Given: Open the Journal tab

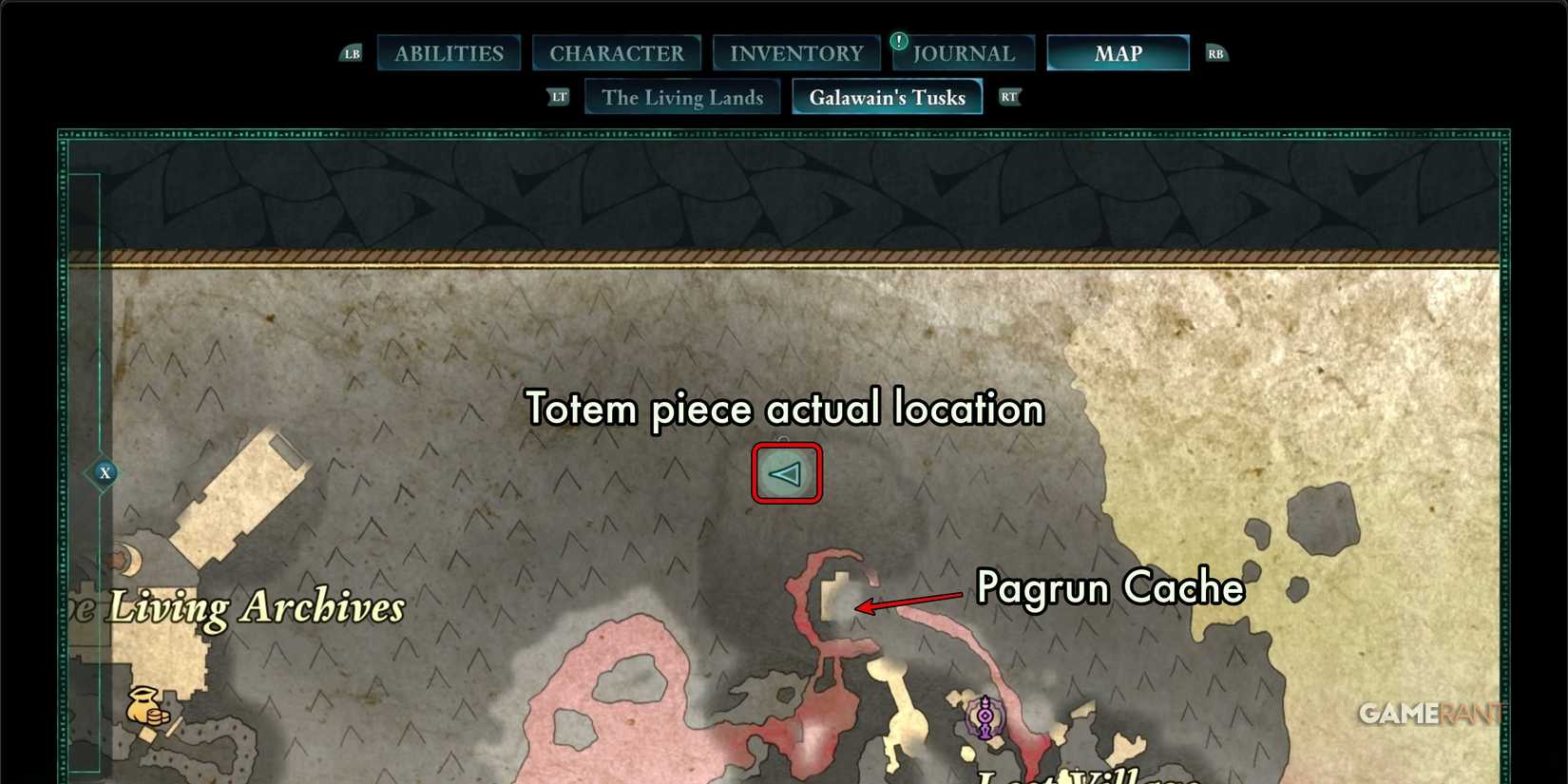Looking at the screenshot, I should point(964,53).
